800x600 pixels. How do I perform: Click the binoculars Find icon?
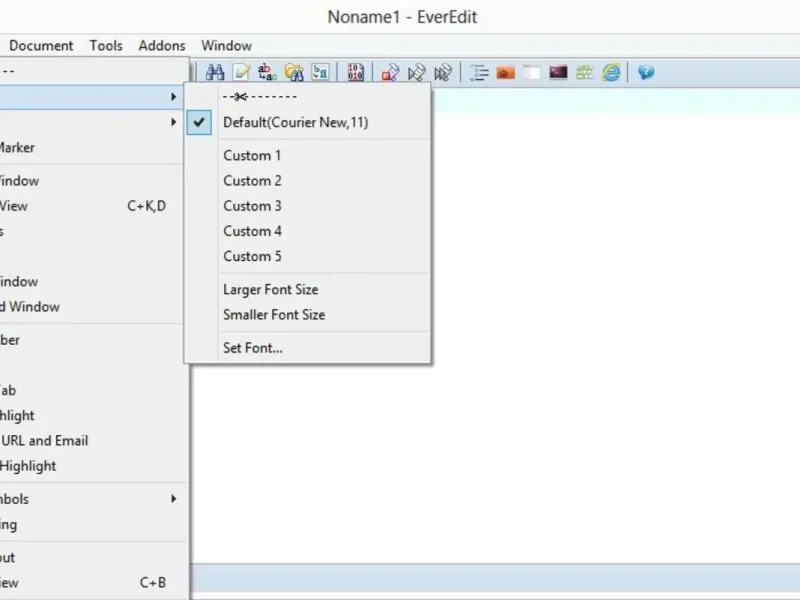(x=215, y=72)
